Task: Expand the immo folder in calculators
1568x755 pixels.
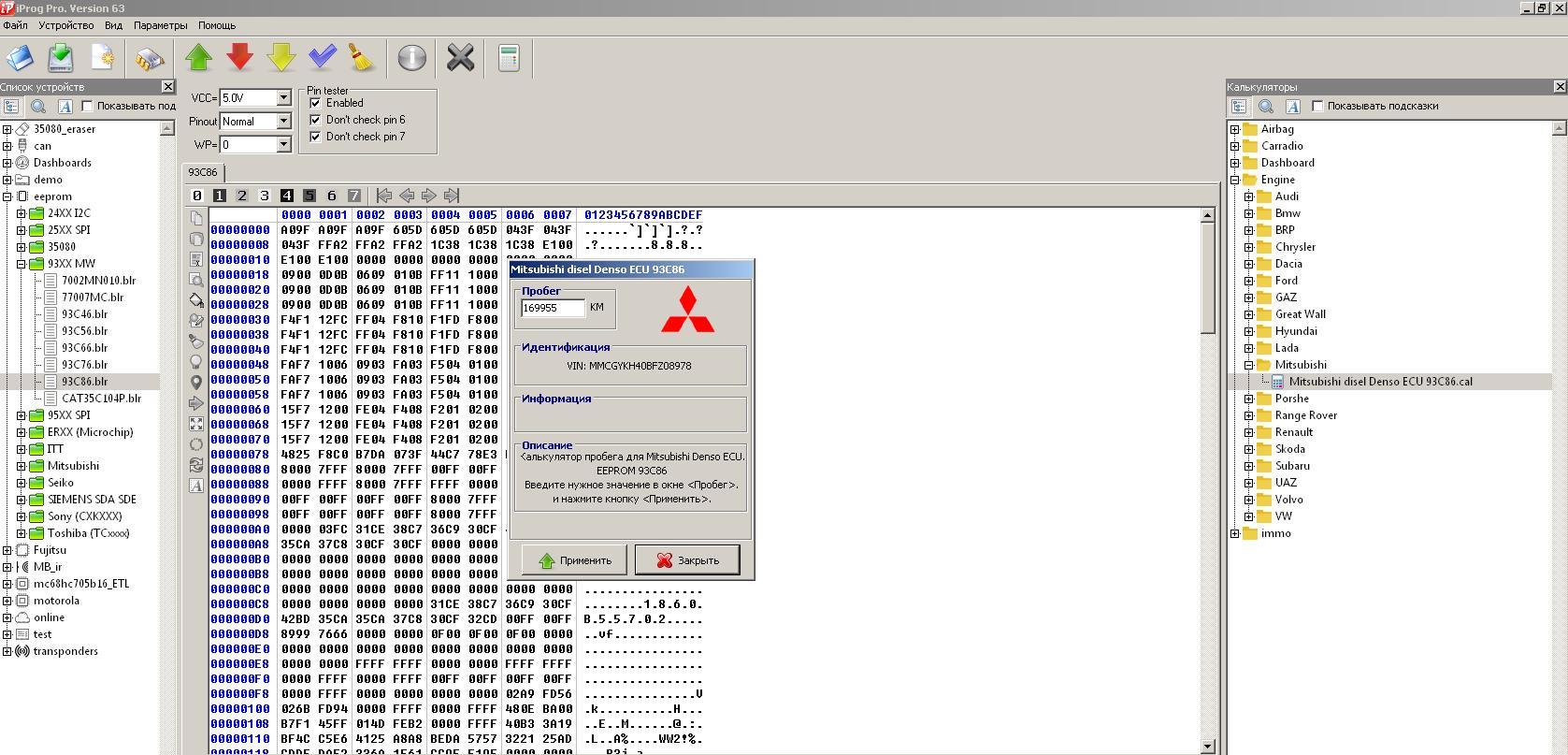Action: click(x=1234, y=533)
